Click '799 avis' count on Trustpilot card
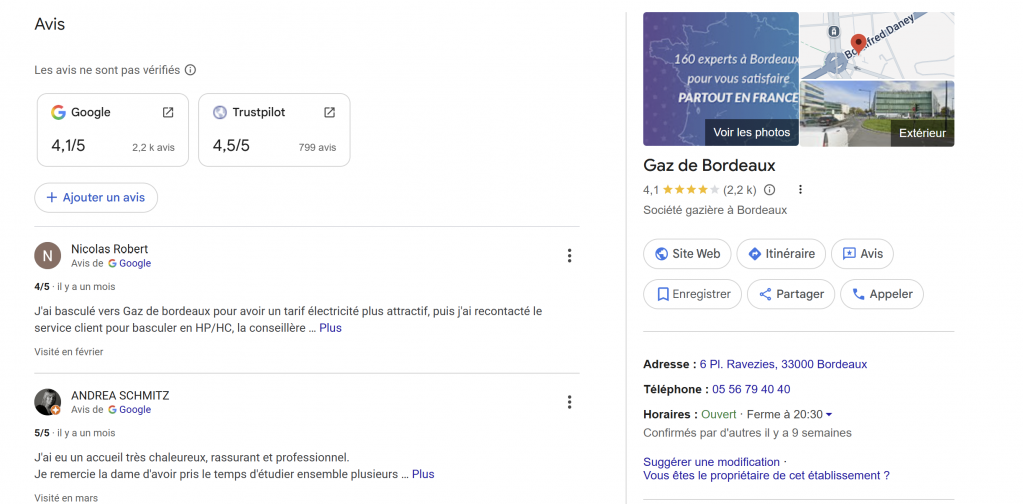1023x504 pixels. pyautogui.click(x=318, y=148)
